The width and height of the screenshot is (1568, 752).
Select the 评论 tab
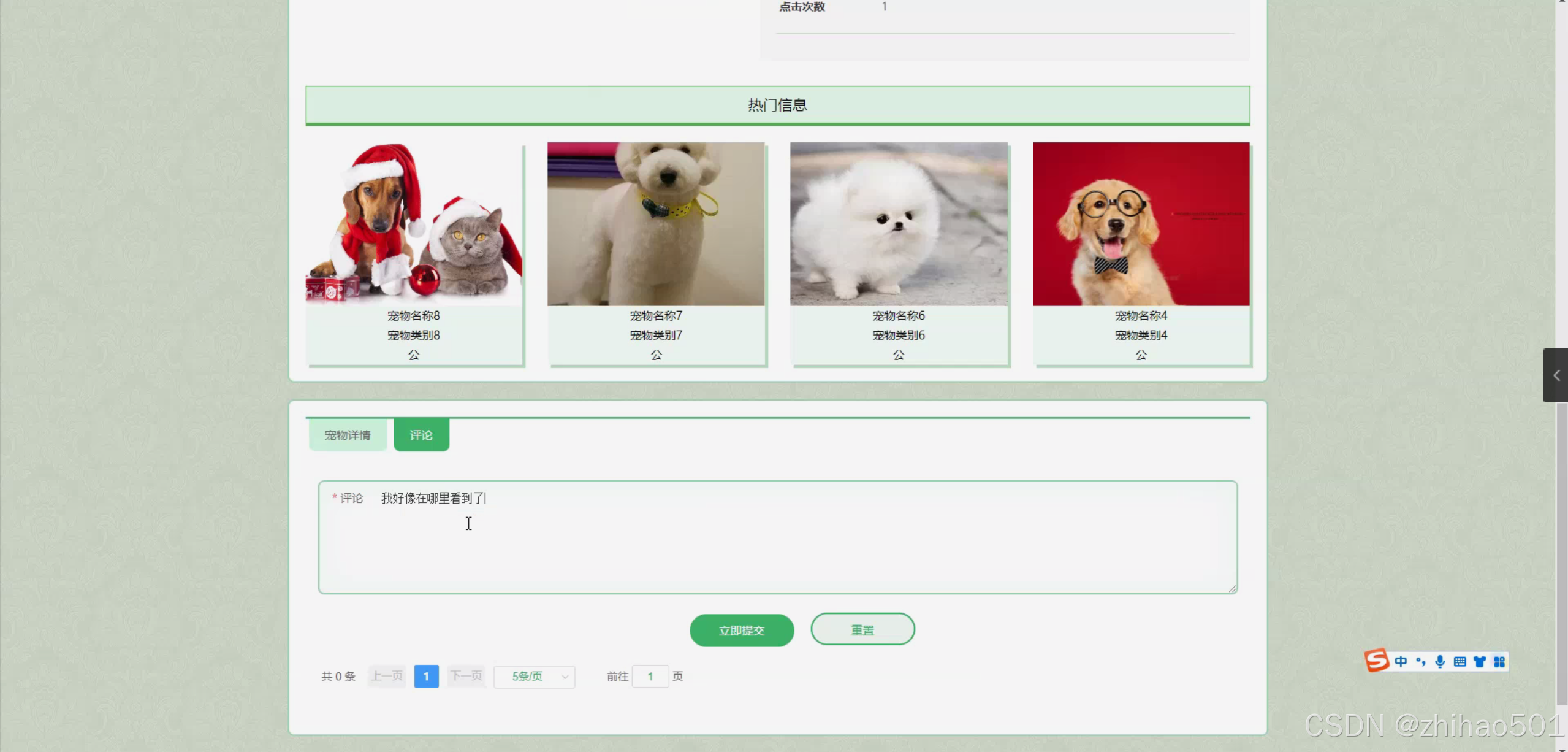[421, 435]
